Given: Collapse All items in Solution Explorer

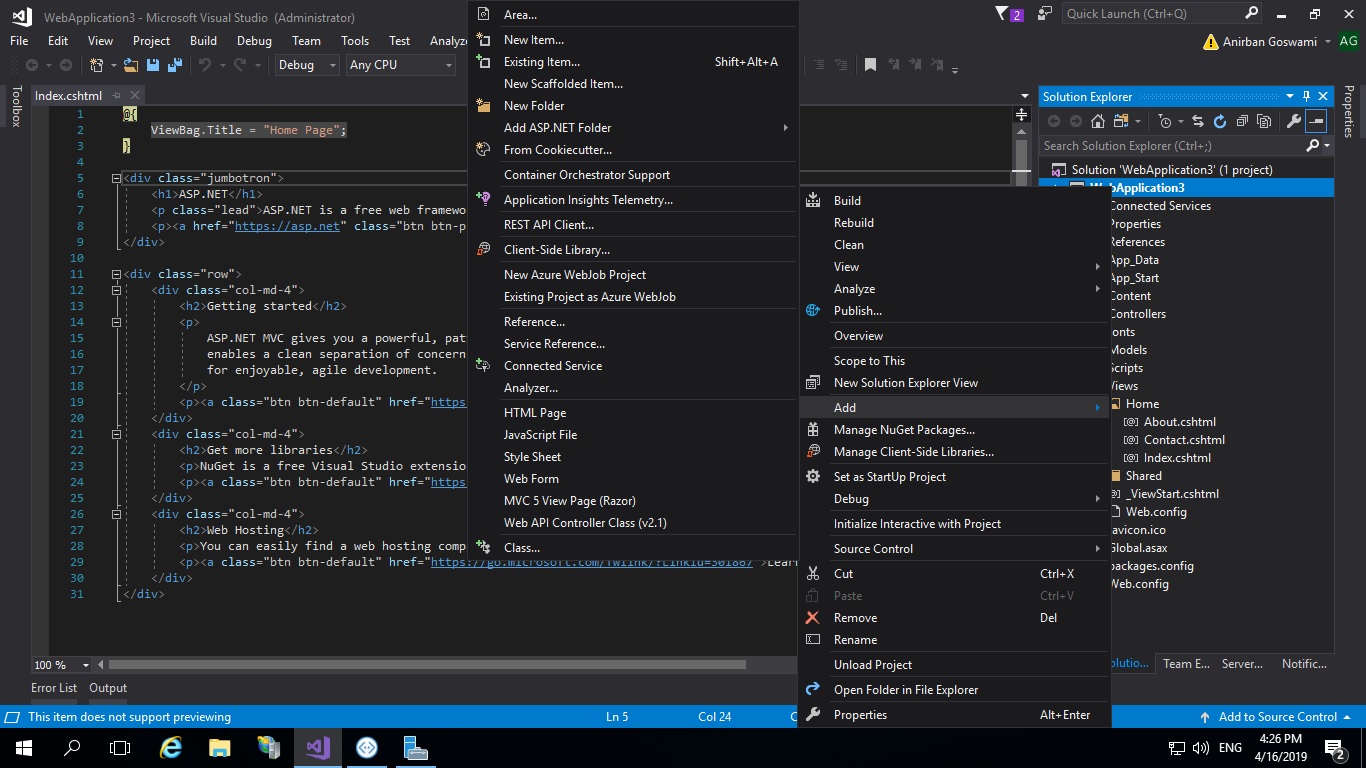Looking at the screenshot, I should pyautogui.click(x=1243, y=122).
